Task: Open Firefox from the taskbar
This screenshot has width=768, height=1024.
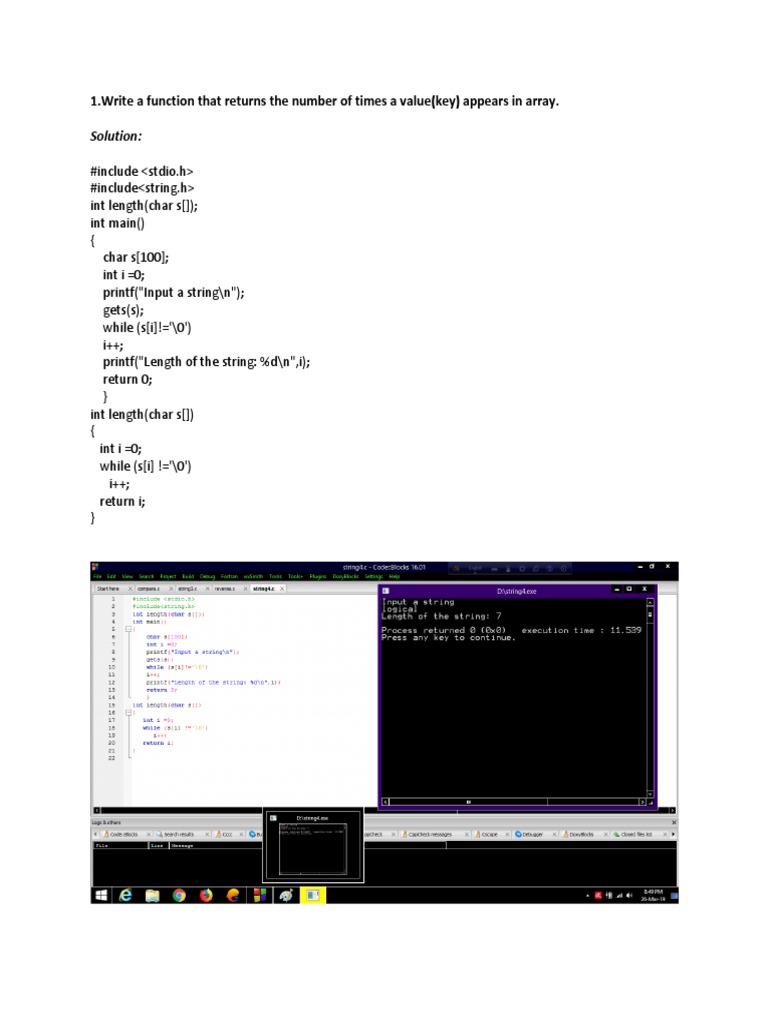Action: click(x=206, y=895)
